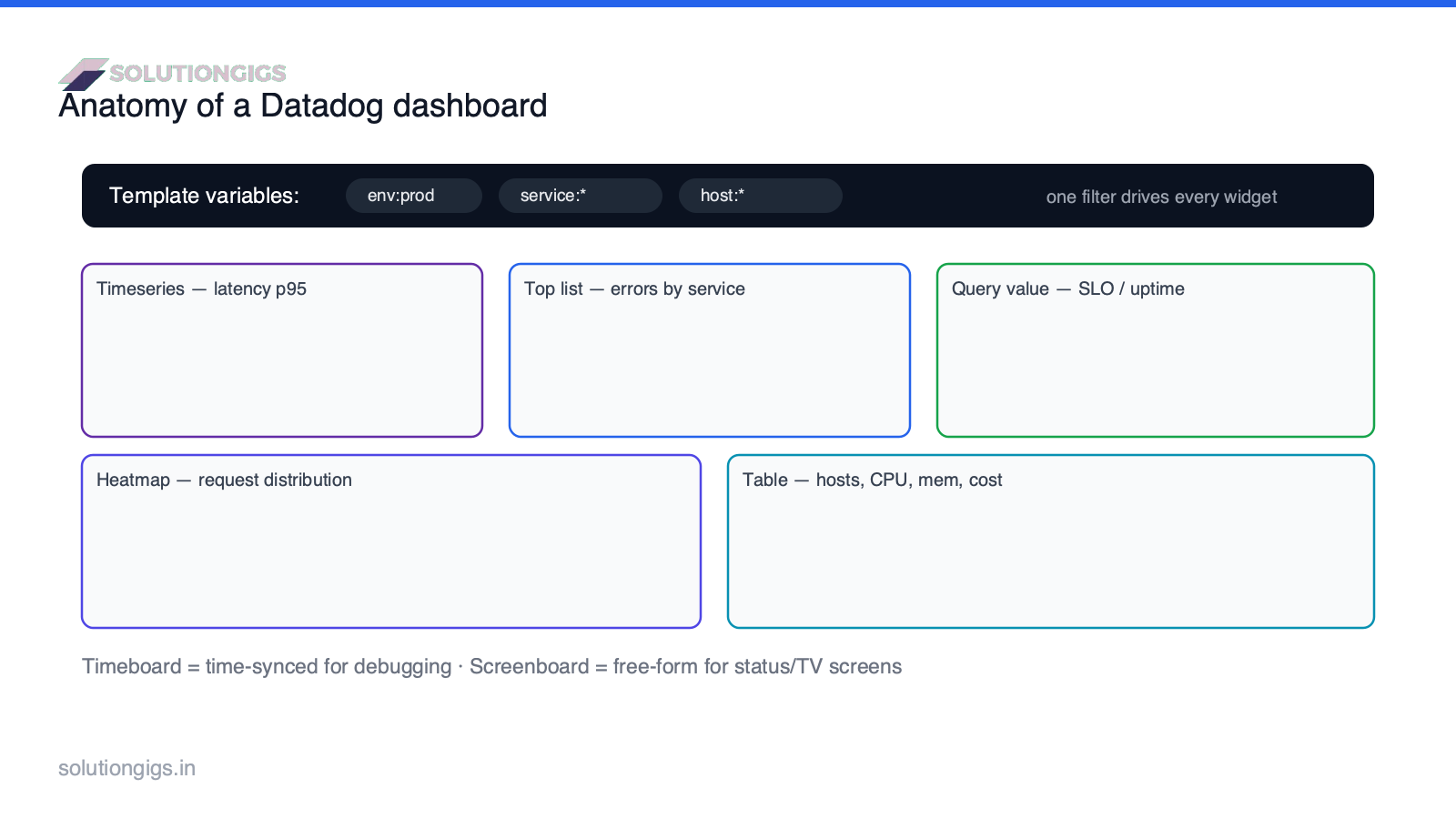Screen dimensions: 1456x819
Task: Select the env:prod template variable pill
Action: tap(414, 196)
